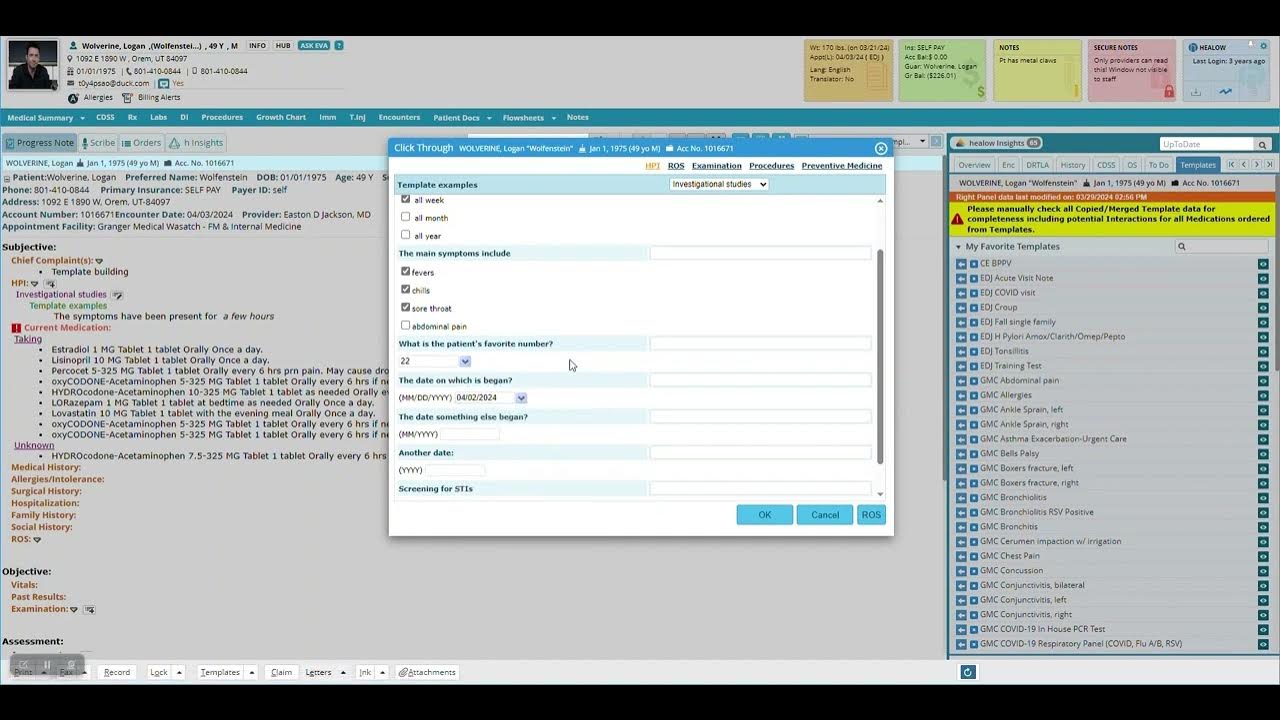Open the CDSS menu in top navigation
This screenshot has height=720, width=1280.
click(x=105, y=118)
